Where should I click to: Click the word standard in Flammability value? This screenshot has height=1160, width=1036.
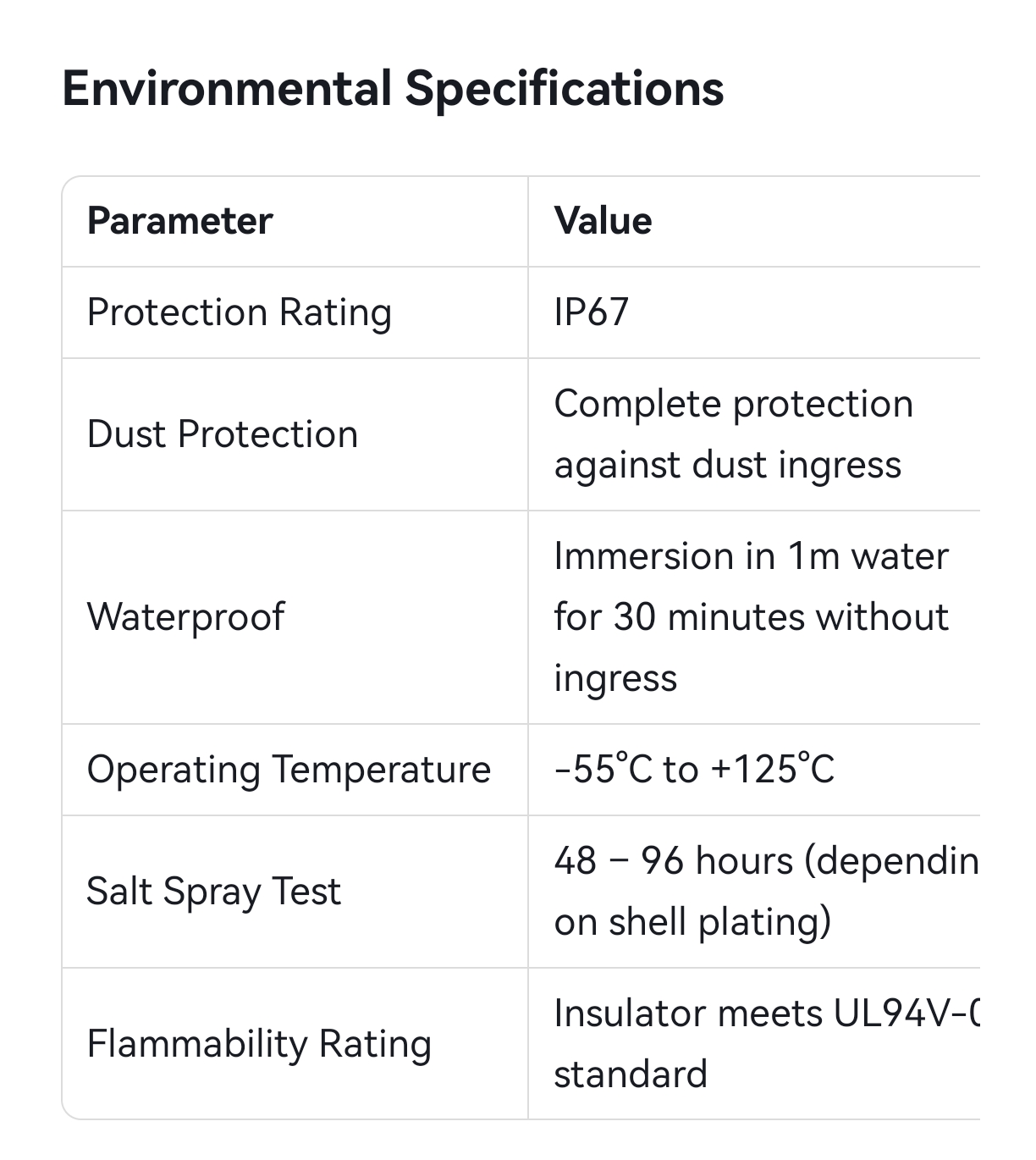point(631,1074)
